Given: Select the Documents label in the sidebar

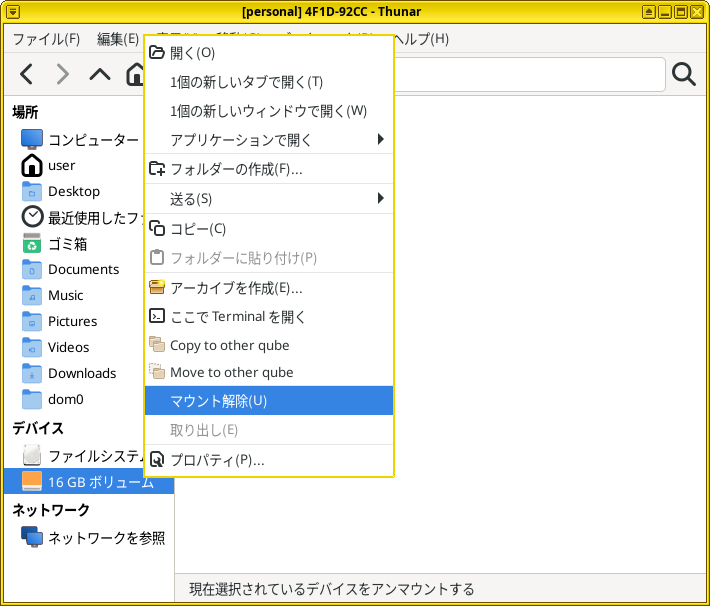Looking at the screenshot, I should [83, 270].
